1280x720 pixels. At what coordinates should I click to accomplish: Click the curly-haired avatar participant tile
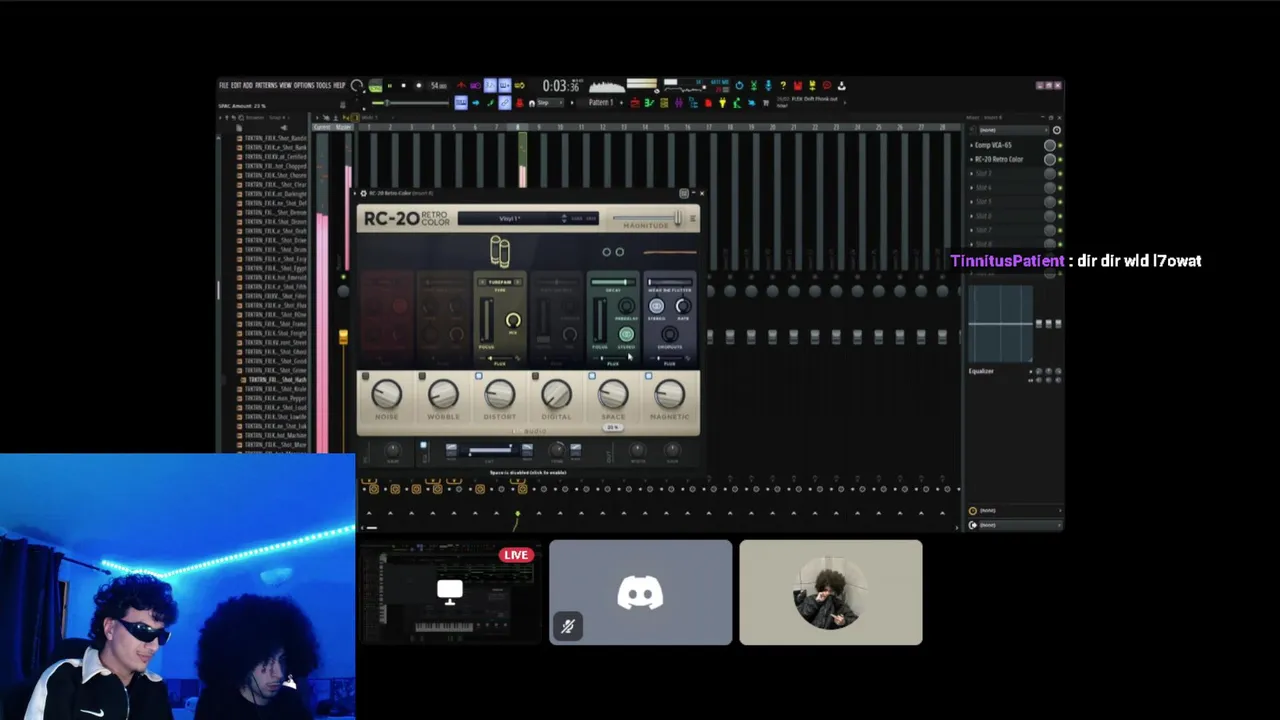pos(830,592)
